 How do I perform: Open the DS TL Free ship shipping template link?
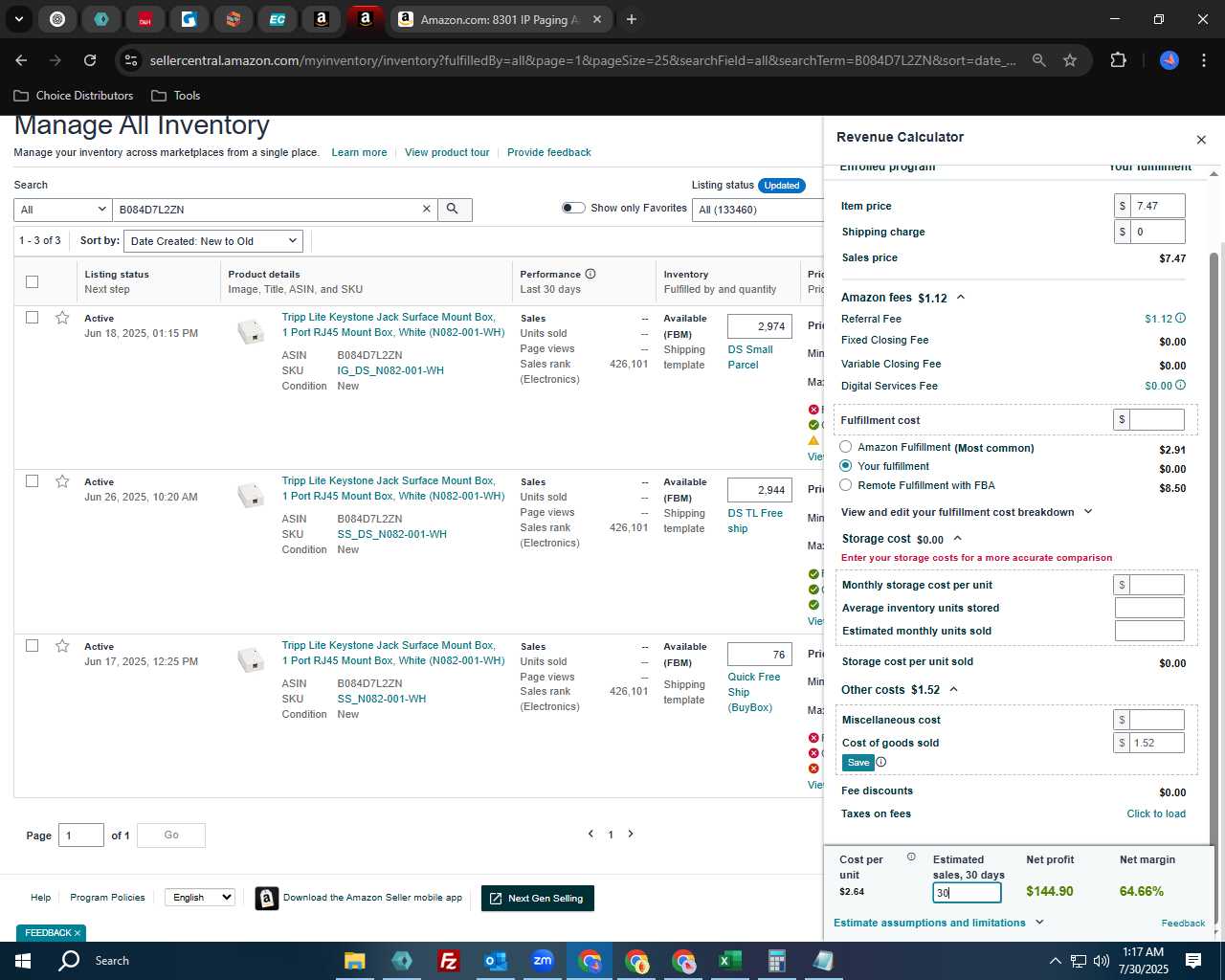755,521
